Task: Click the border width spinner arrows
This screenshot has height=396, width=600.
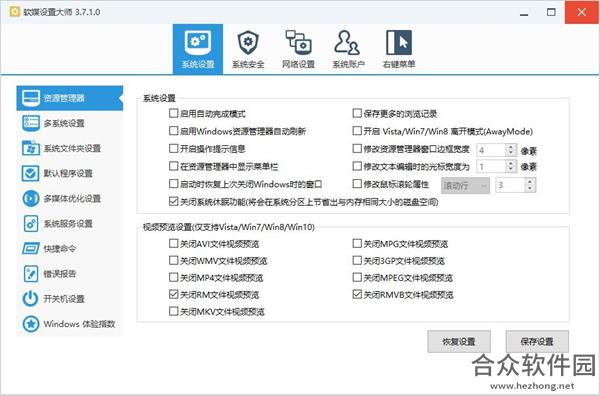Action: [511, 150]
